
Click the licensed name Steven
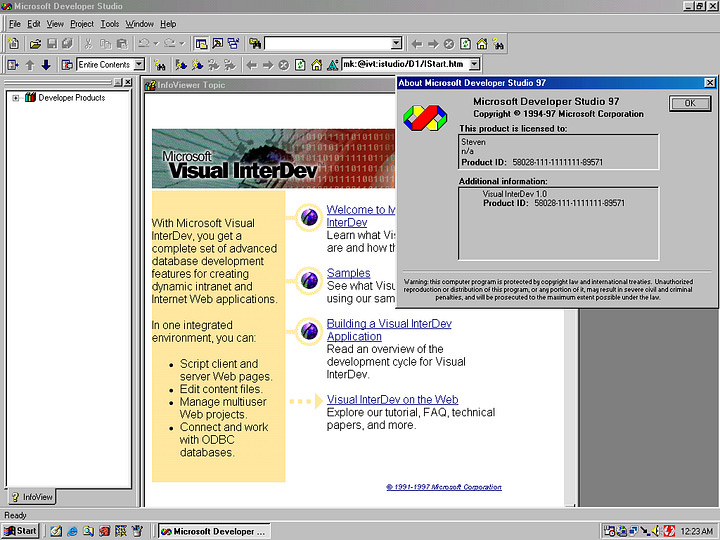tap(473, 142)
